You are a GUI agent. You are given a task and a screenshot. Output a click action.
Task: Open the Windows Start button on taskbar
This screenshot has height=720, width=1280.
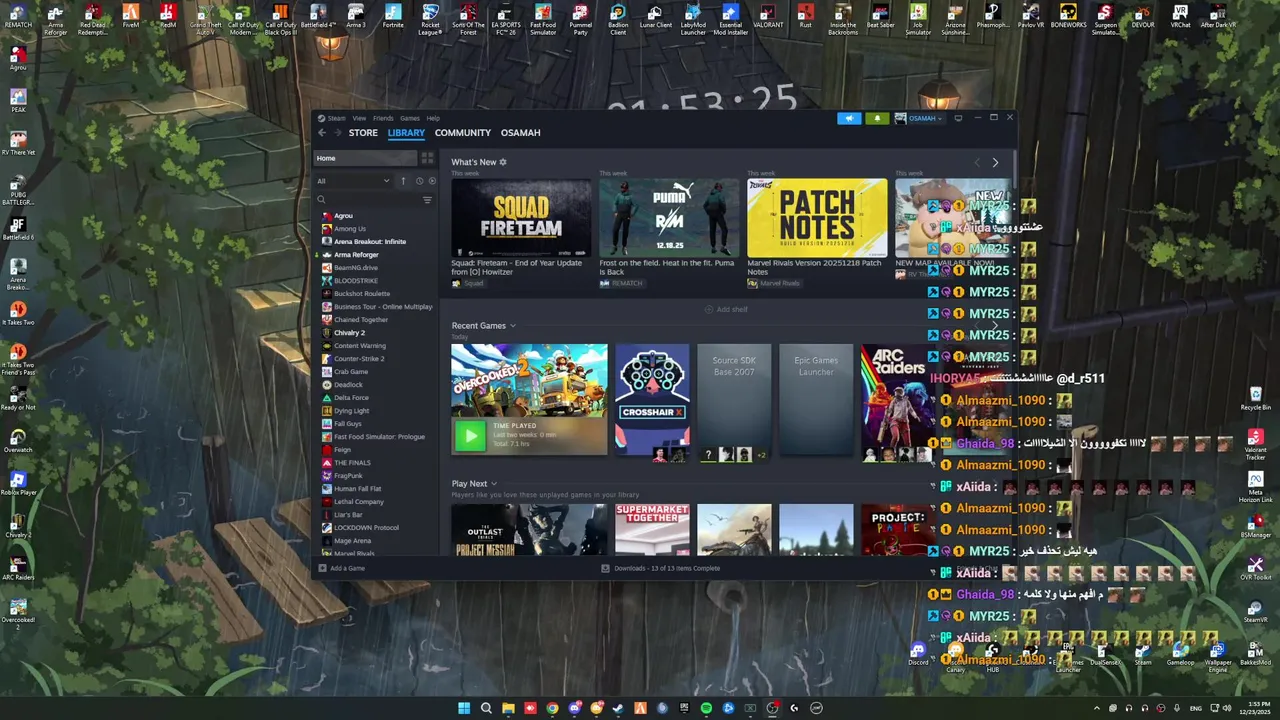tap(464, 708)
